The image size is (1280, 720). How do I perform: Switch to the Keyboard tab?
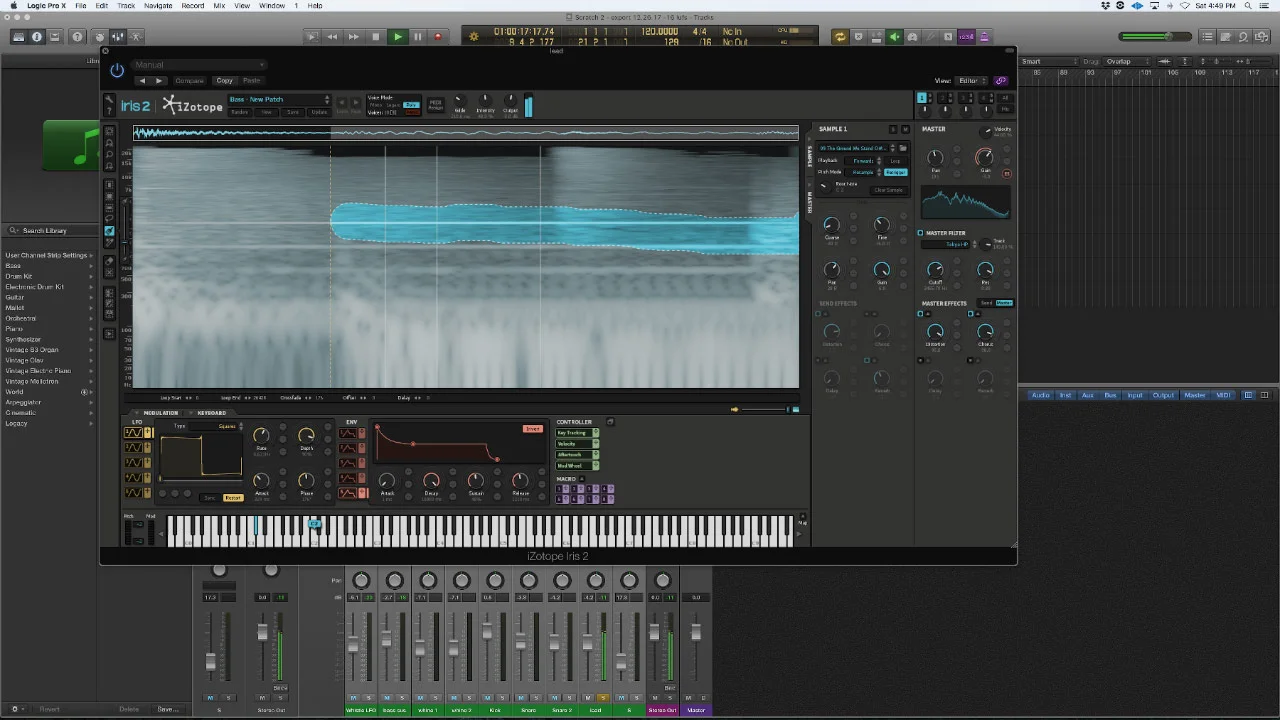point(211,413)
